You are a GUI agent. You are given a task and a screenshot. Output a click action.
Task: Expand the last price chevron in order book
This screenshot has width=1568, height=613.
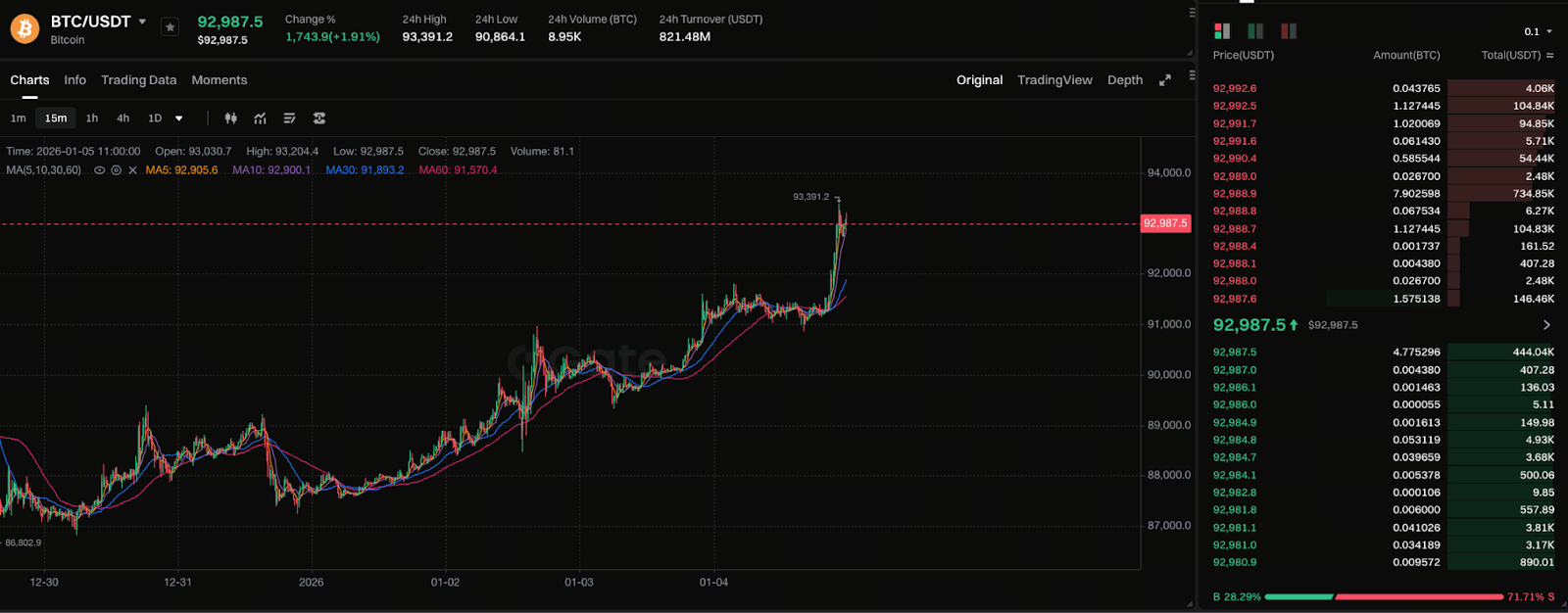click(1547, 325)
